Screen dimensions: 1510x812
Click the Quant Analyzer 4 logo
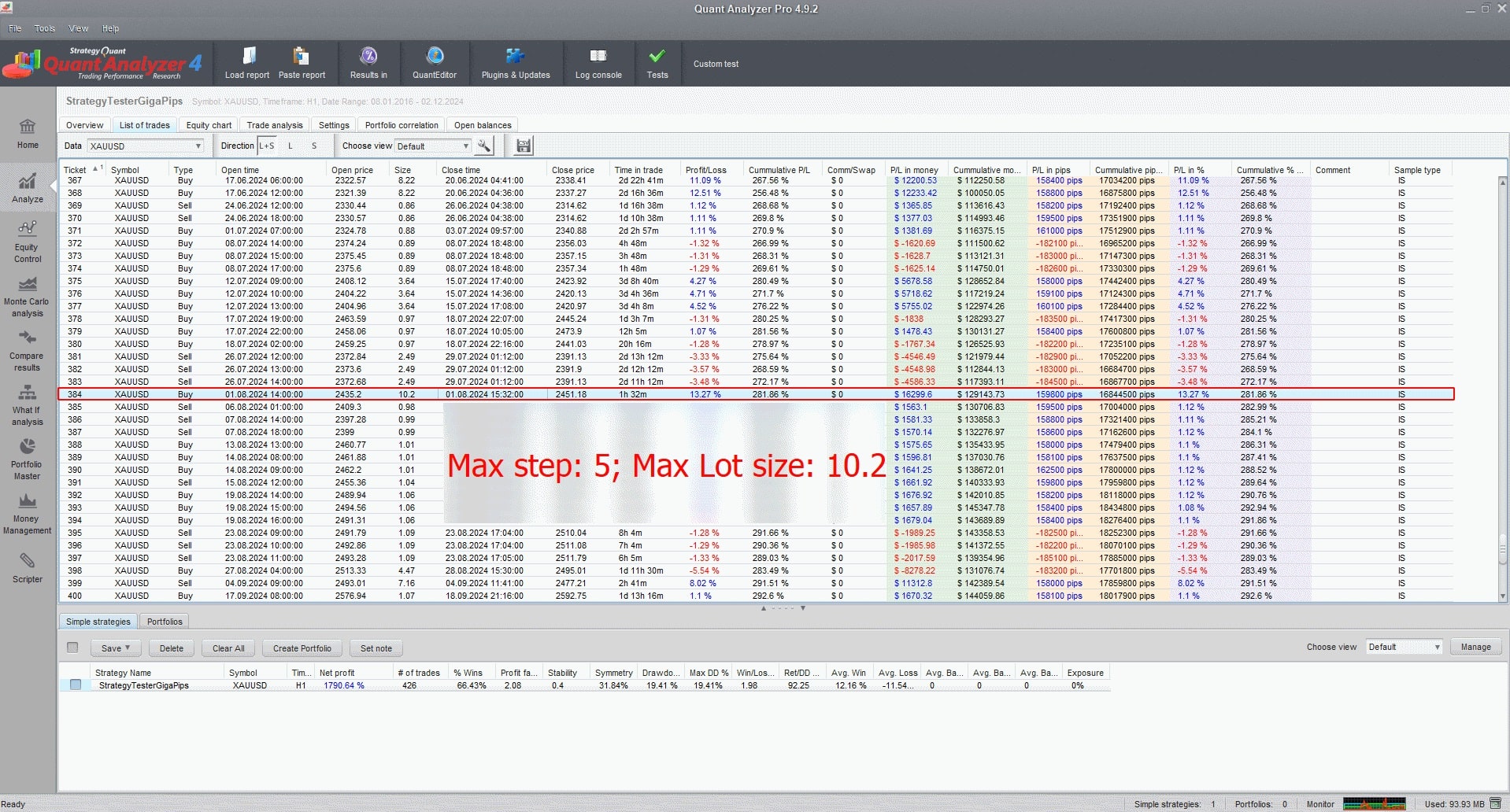coord(102,63)
